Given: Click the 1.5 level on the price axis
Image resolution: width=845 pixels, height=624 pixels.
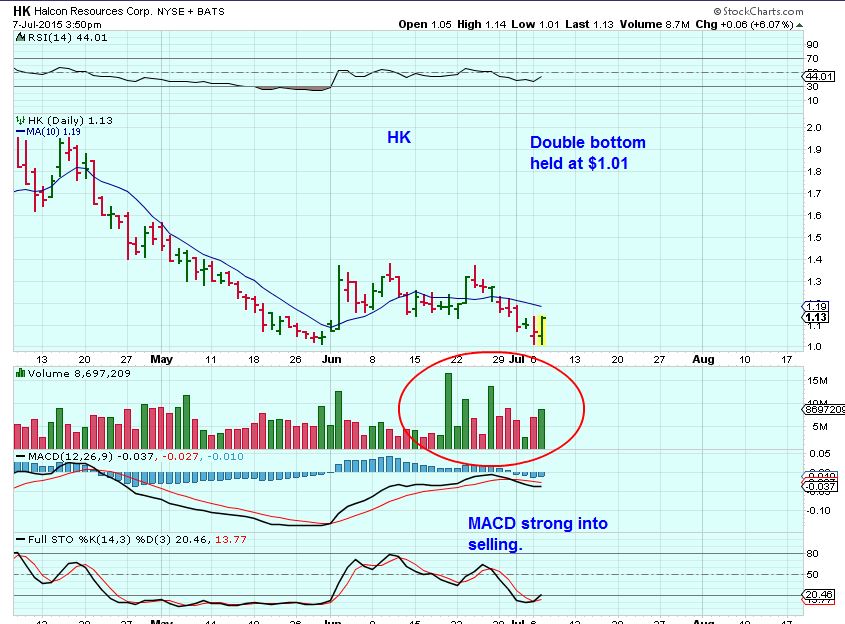Looking at the screenshot, I should click(x=814, y=238).
